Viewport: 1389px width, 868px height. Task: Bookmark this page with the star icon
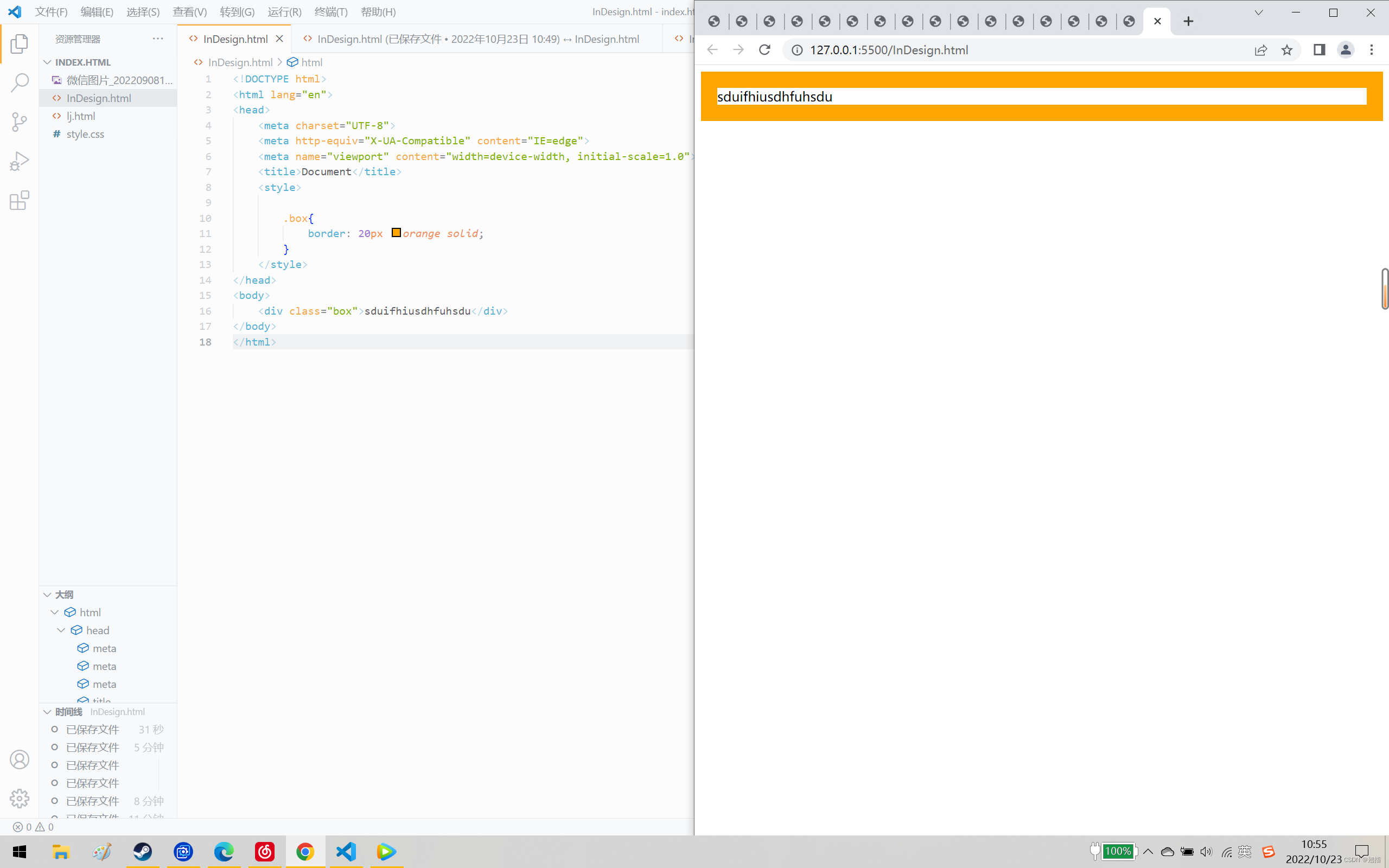tap(1287, 50)
